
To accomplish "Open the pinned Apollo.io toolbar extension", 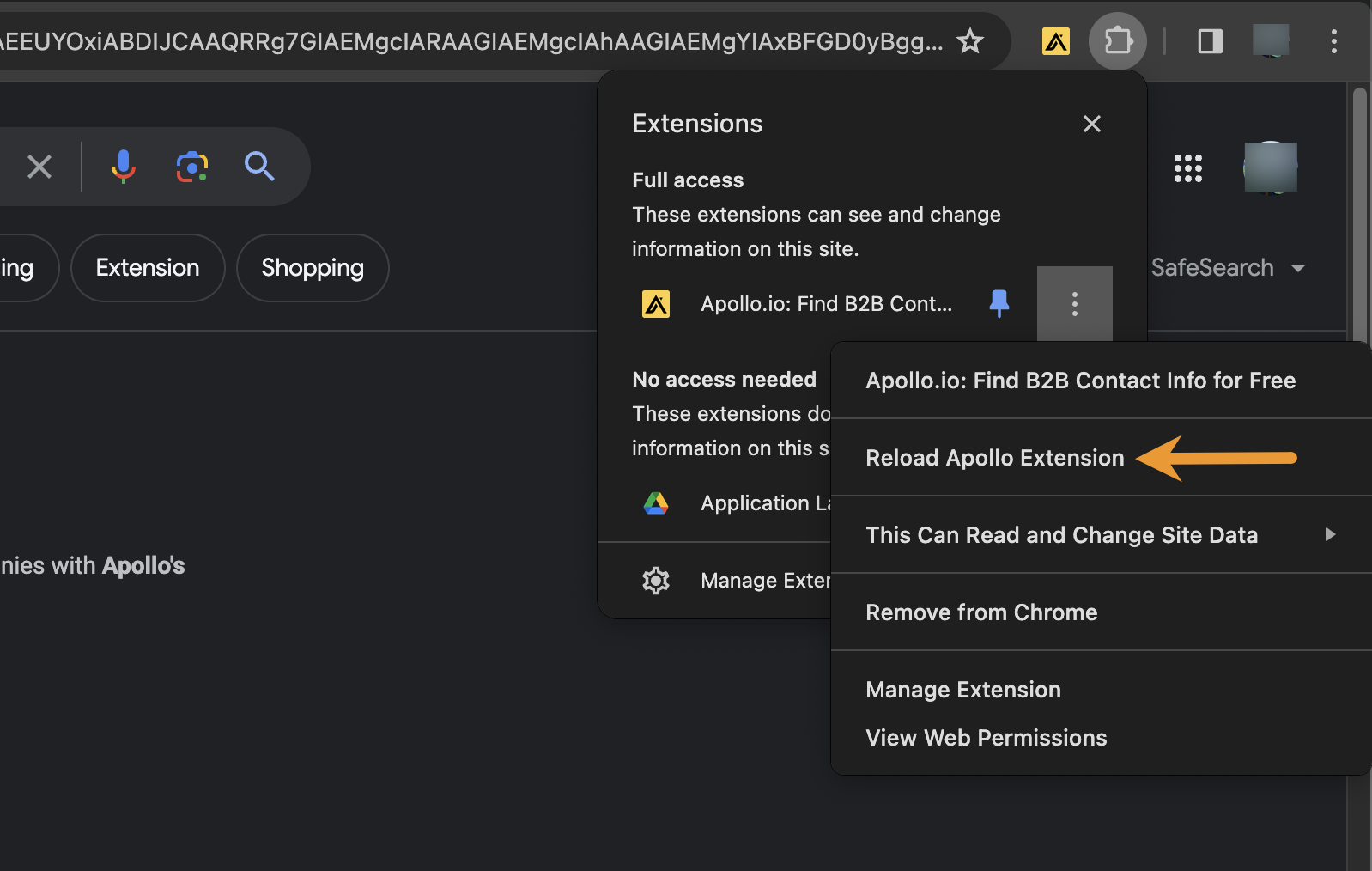I will pyautogui.click(x=1056, y=41).
